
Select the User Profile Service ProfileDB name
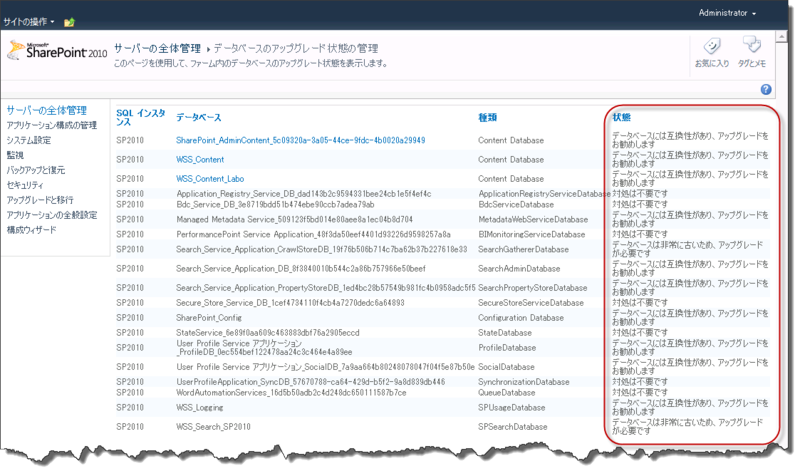coord(264,347)
